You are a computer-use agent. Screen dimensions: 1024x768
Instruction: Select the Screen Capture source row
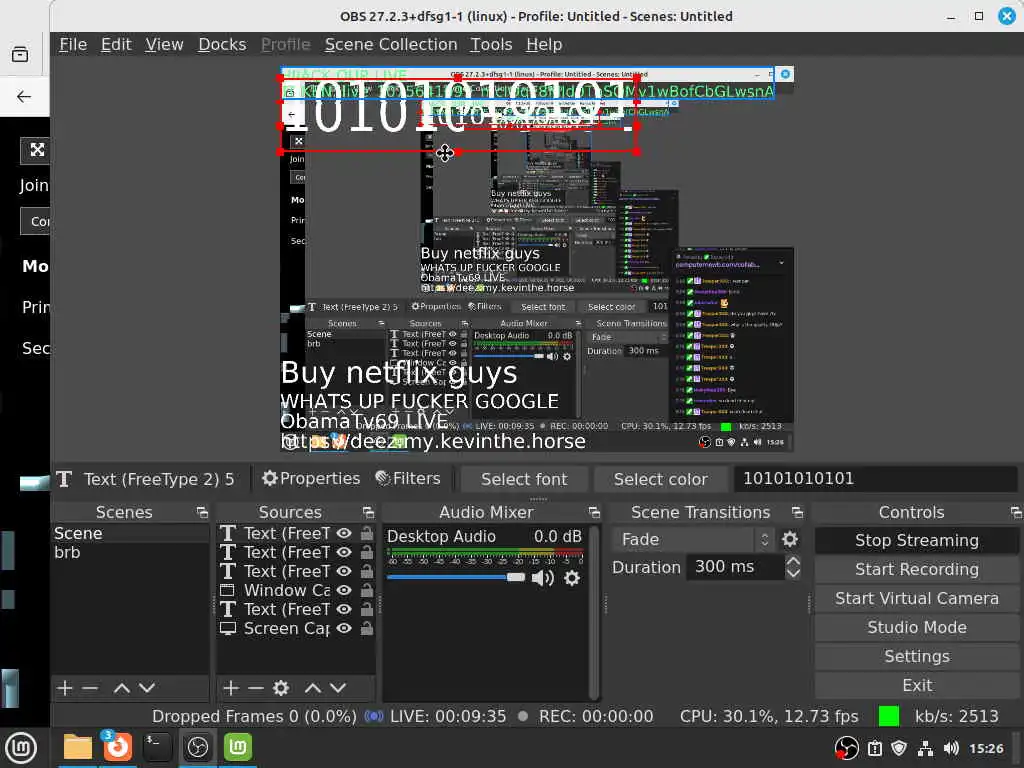(296, 628)
